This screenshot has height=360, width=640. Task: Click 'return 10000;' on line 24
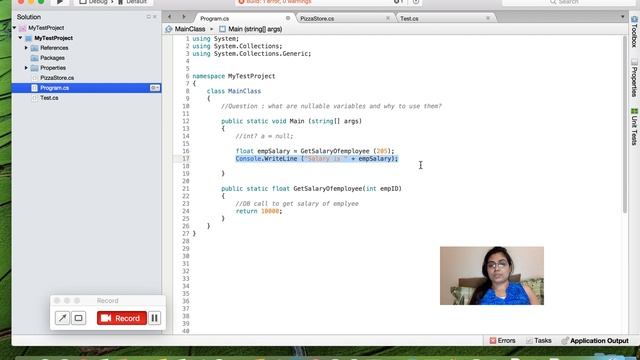click(259, 211)
